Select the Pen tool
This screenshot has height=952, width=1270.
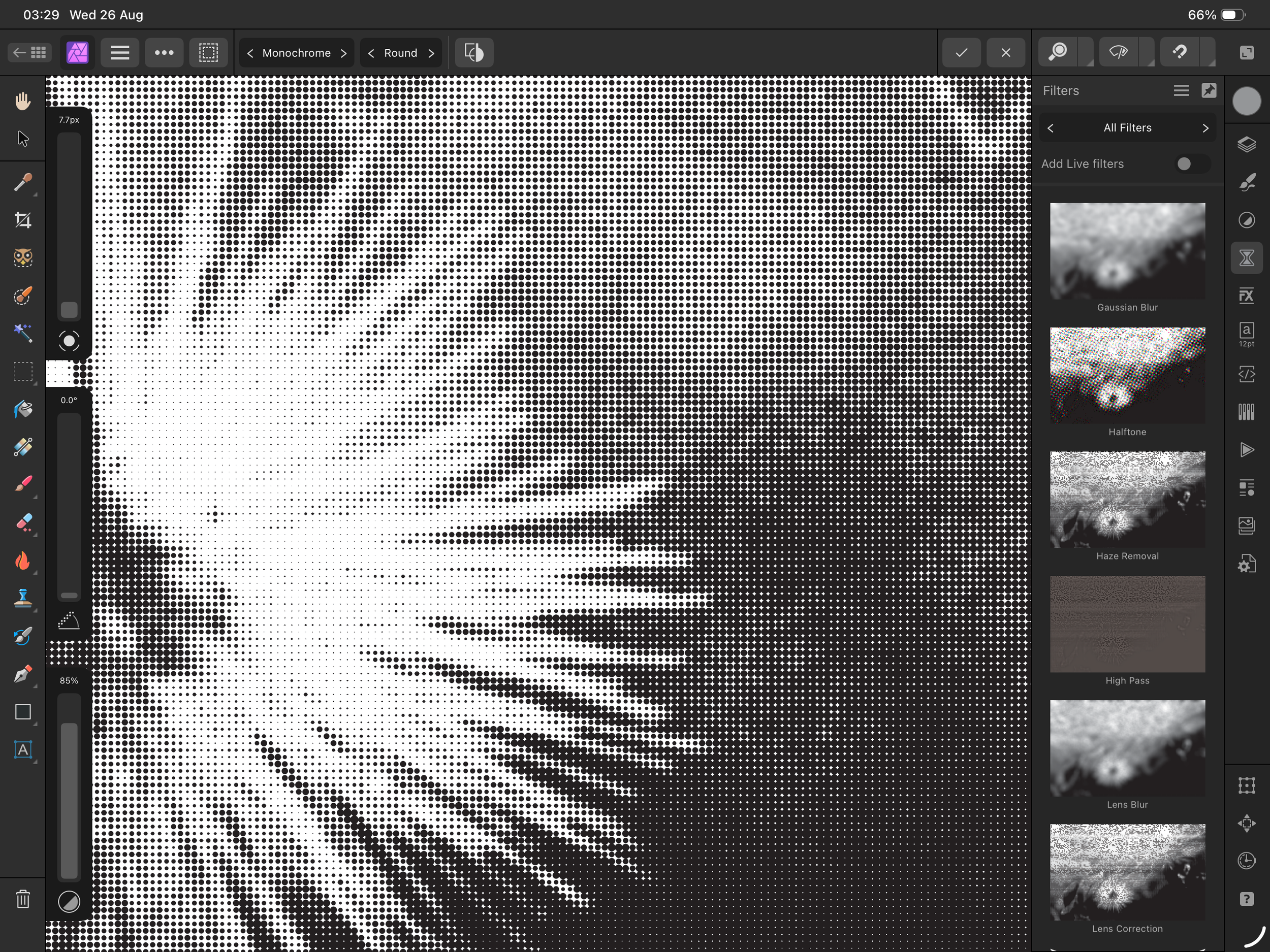coord(23,674)
